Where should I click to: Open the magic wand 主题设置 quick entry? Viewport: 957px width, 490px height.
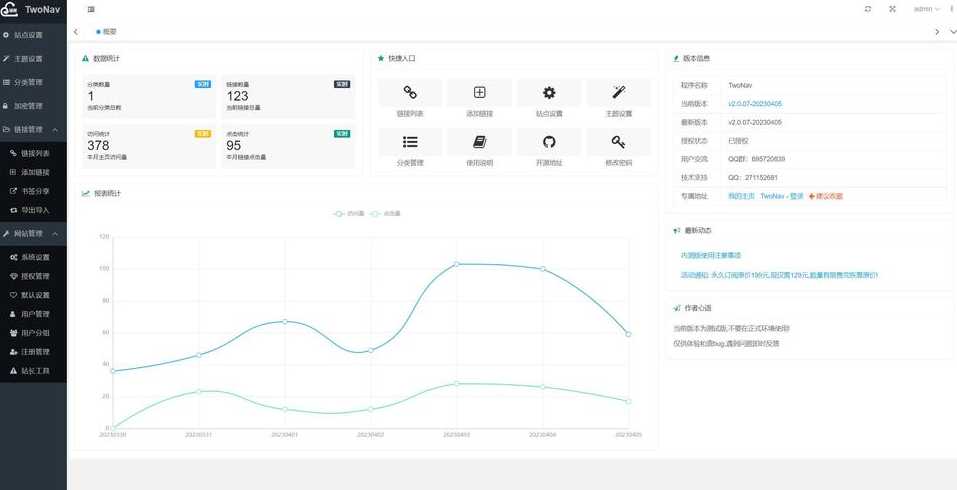pyautogui.click(x=618, y=100)
